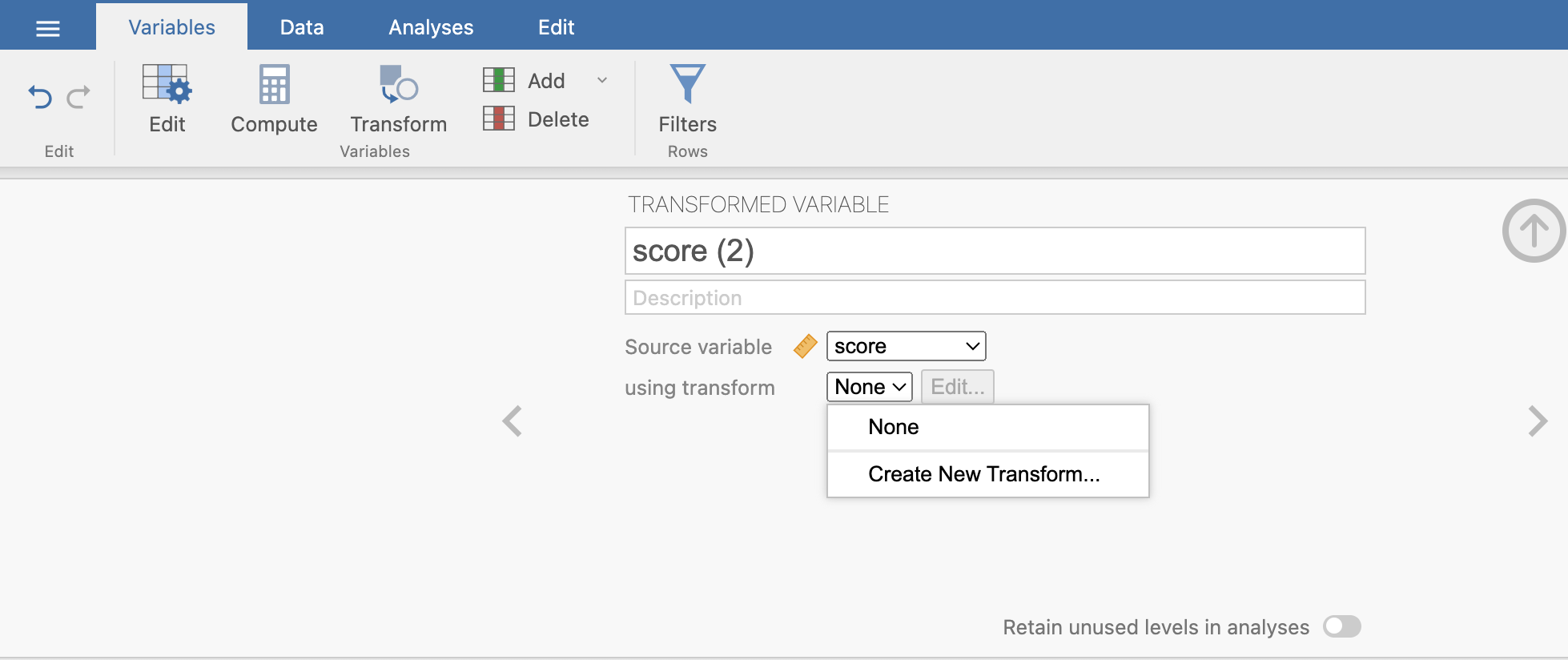Expand the Add variable dropdown arrow
This screenshot has height=660, width=1568.
(602, 80)
